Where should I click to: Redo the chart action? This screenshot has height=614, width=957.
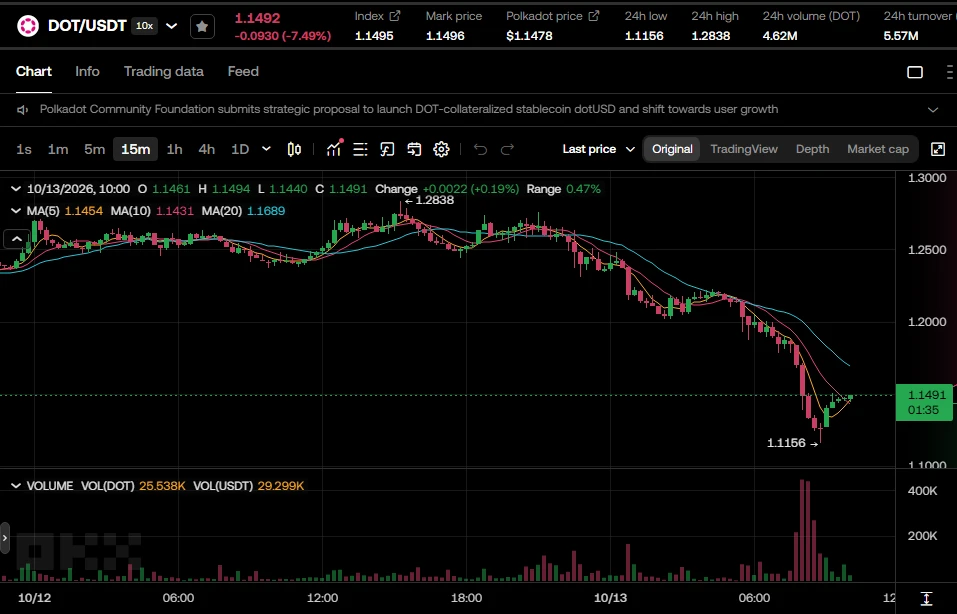tap(507, 149)
